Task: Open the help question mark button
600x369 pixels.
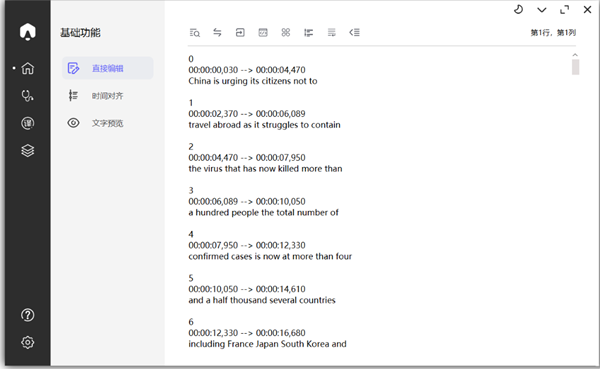Action: (28, 315)
